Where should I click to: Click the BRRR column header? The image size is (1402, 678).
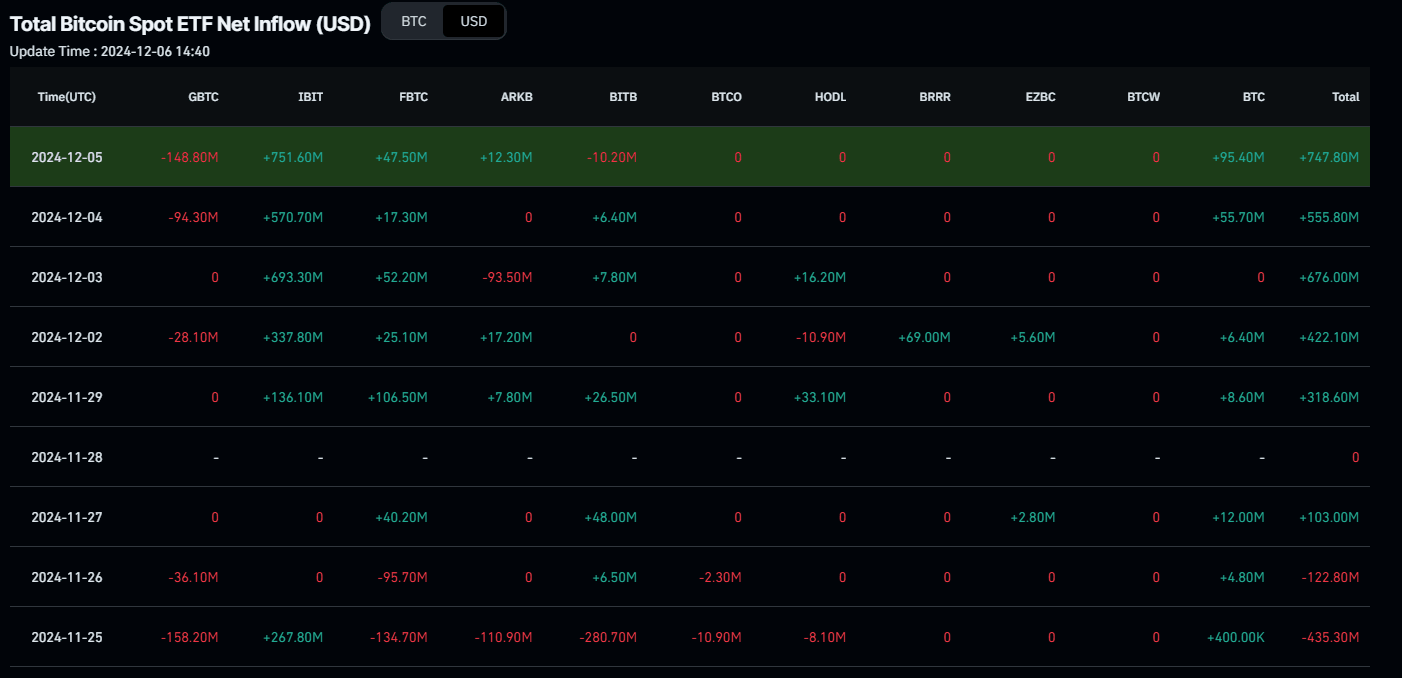tap(935, 97)
